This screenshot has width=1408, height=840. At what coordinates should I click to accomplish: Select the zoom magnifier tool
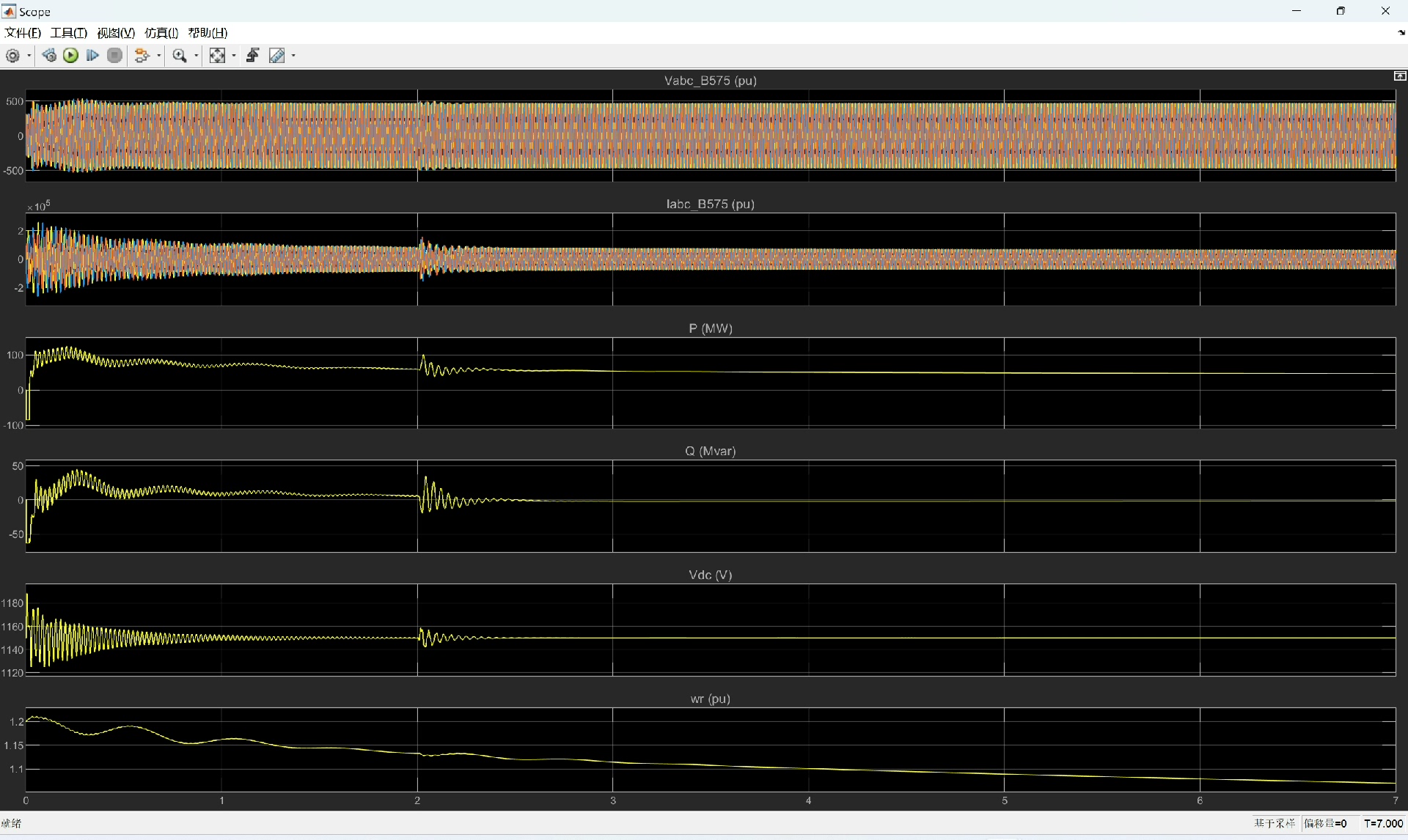tap(179, 56)
